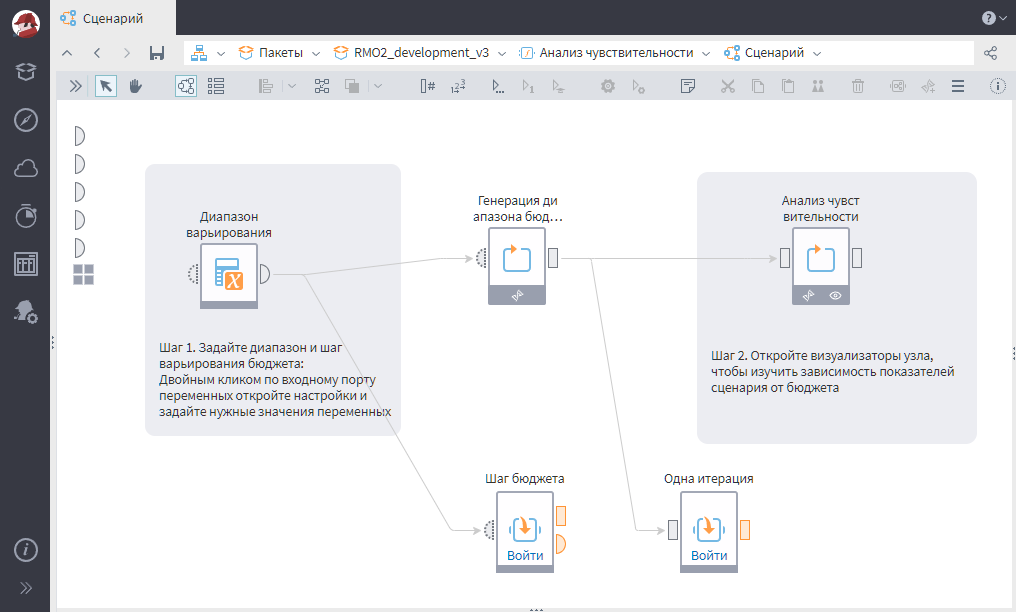Click the paste clipboard icon

point(788,86)
